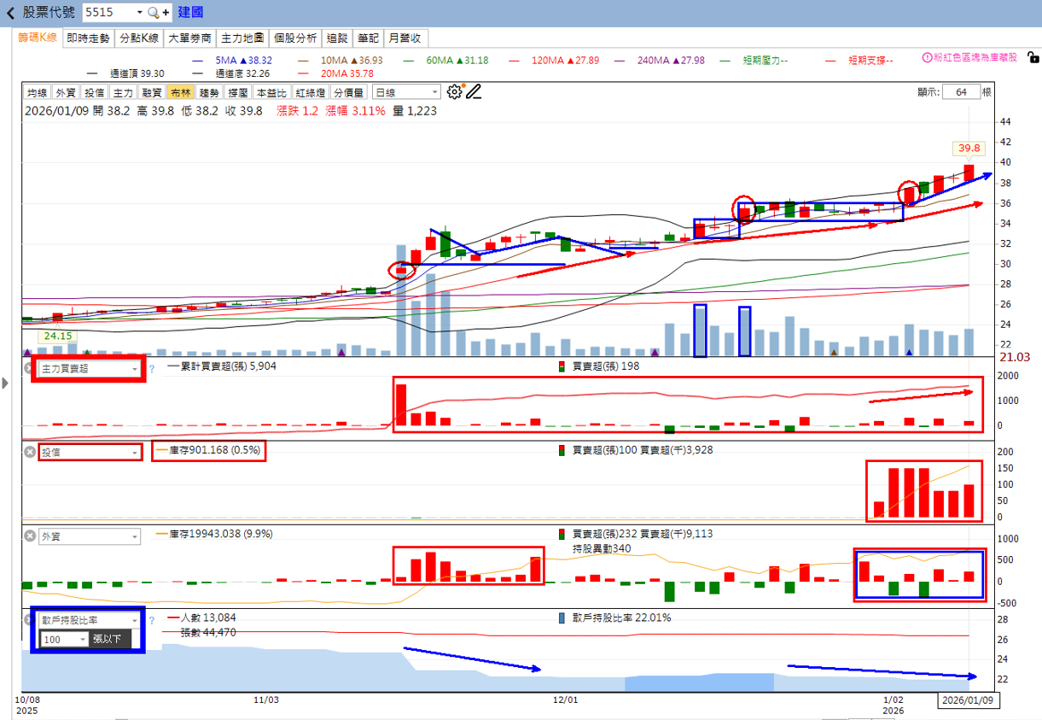The height and width of the screenshot is (720, 1042).
Task: Switch to 主力地圖 tab
Action: tap(243, 38)
